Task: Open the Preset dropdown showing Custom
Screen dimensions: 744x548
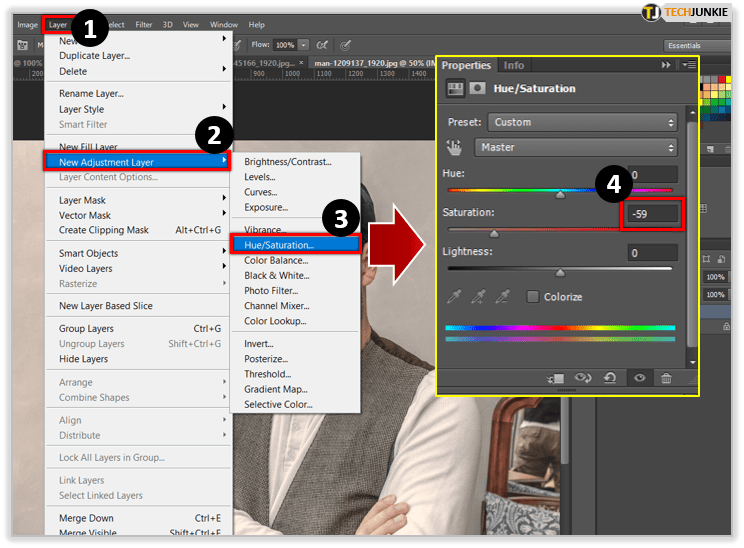Action: 582,122
